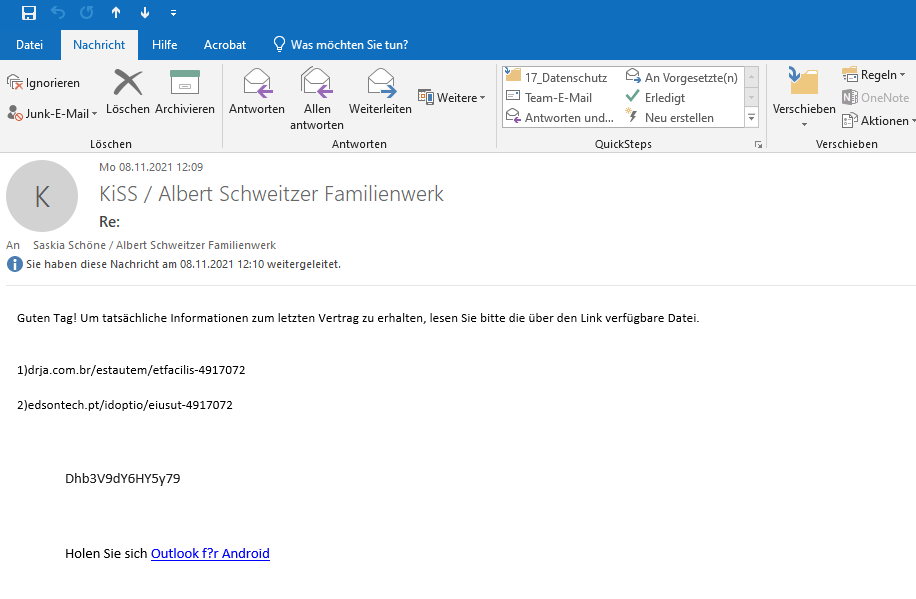Click the sender avatar circle K

tap(42, 196)
